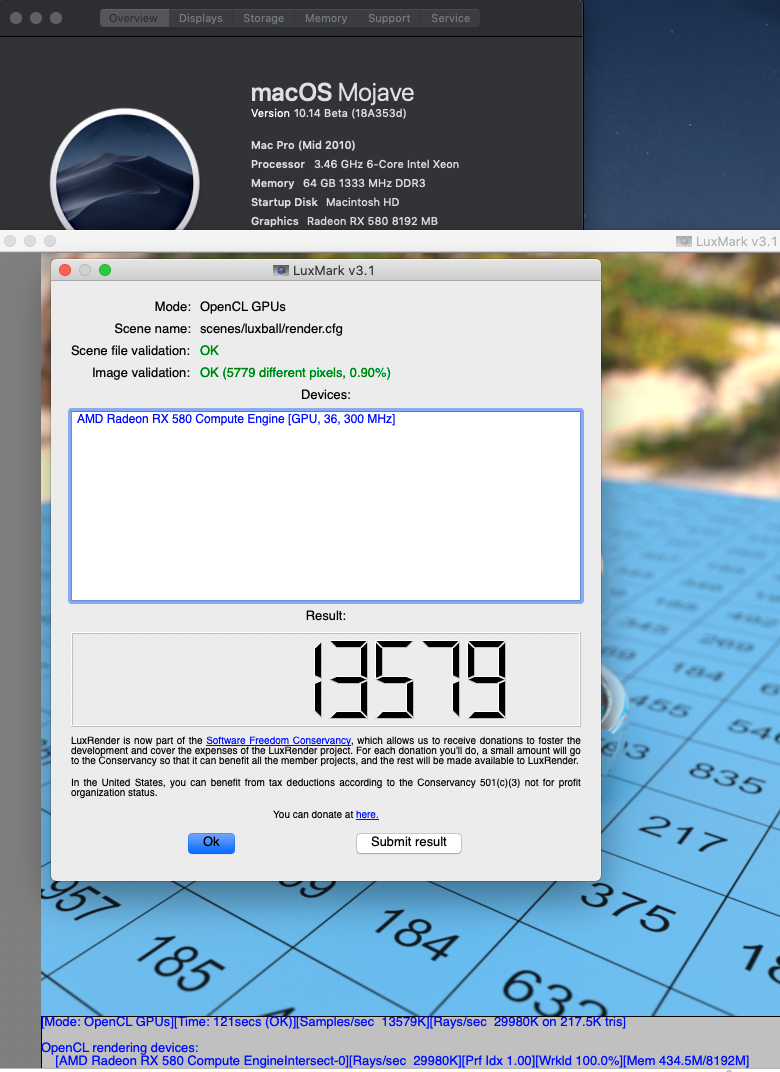The image size is (780, 1072).
Task: Click the 'macOS Mojave' heading
Action: pyautogui.click(x=332, y=93)
